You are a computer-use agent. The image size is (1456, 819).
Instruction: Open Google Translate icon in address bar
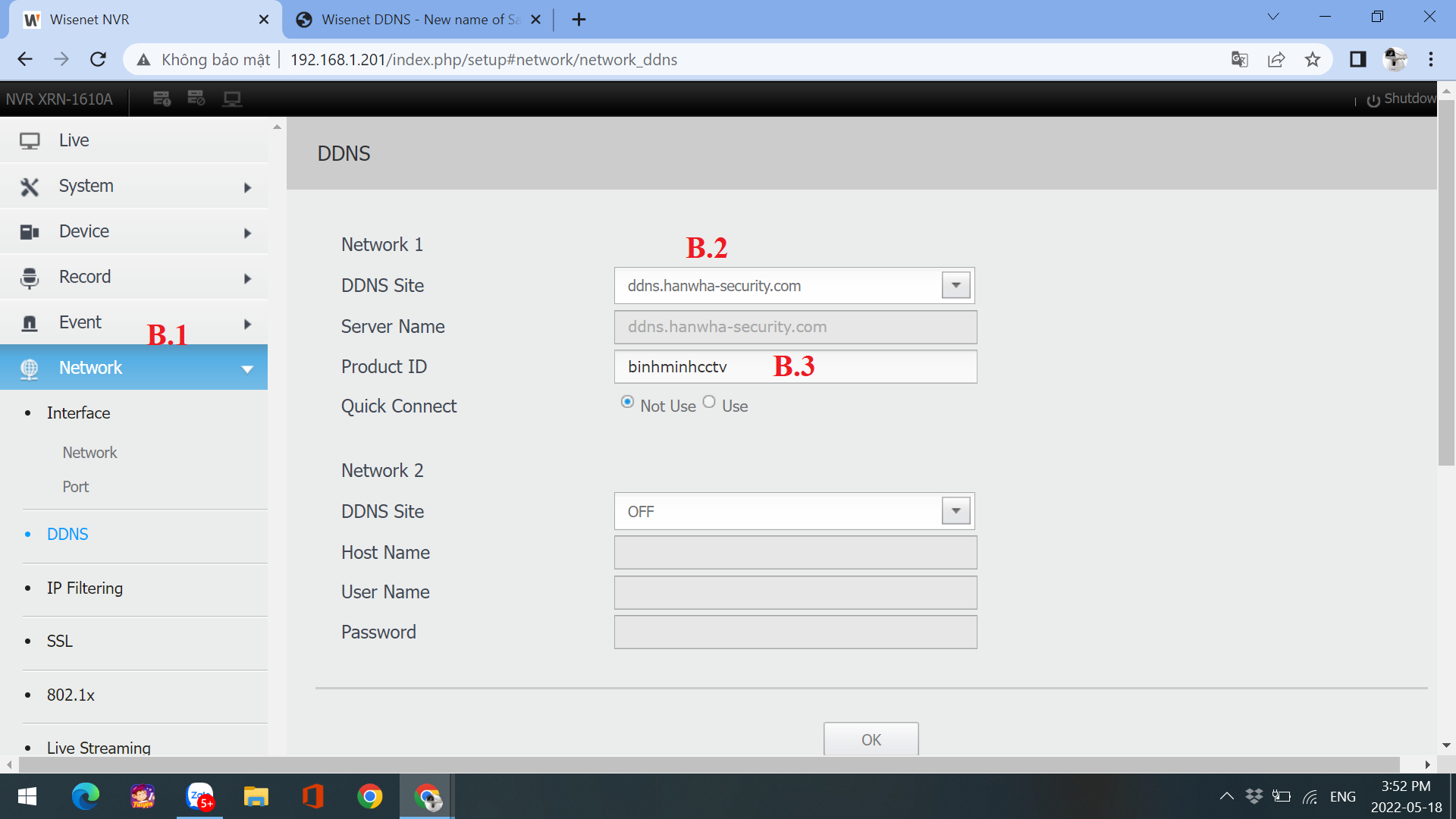1240,60
